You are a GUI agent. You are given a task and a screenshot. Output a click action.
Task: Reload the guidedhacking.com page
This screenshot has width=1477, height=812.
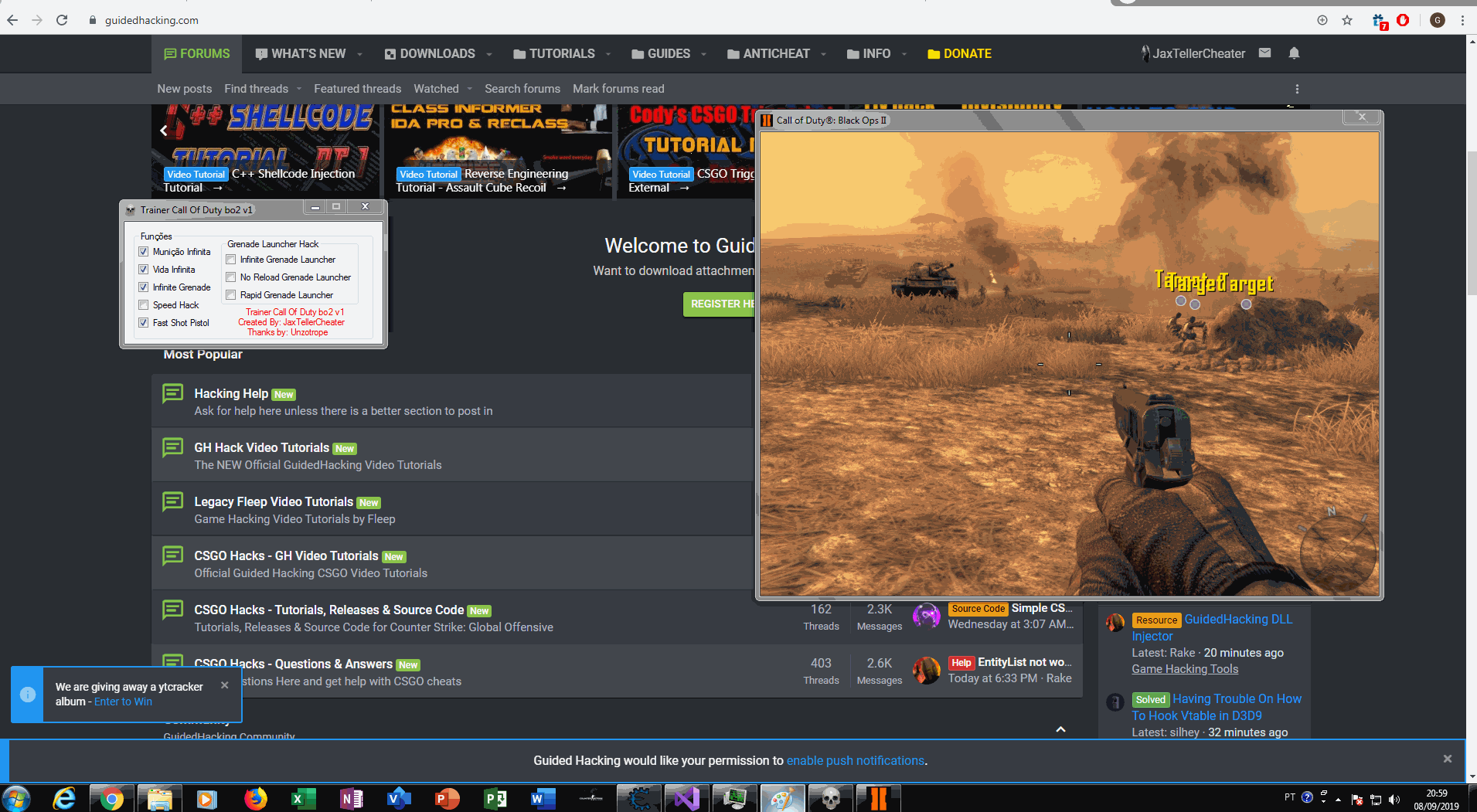coord(62,20)
